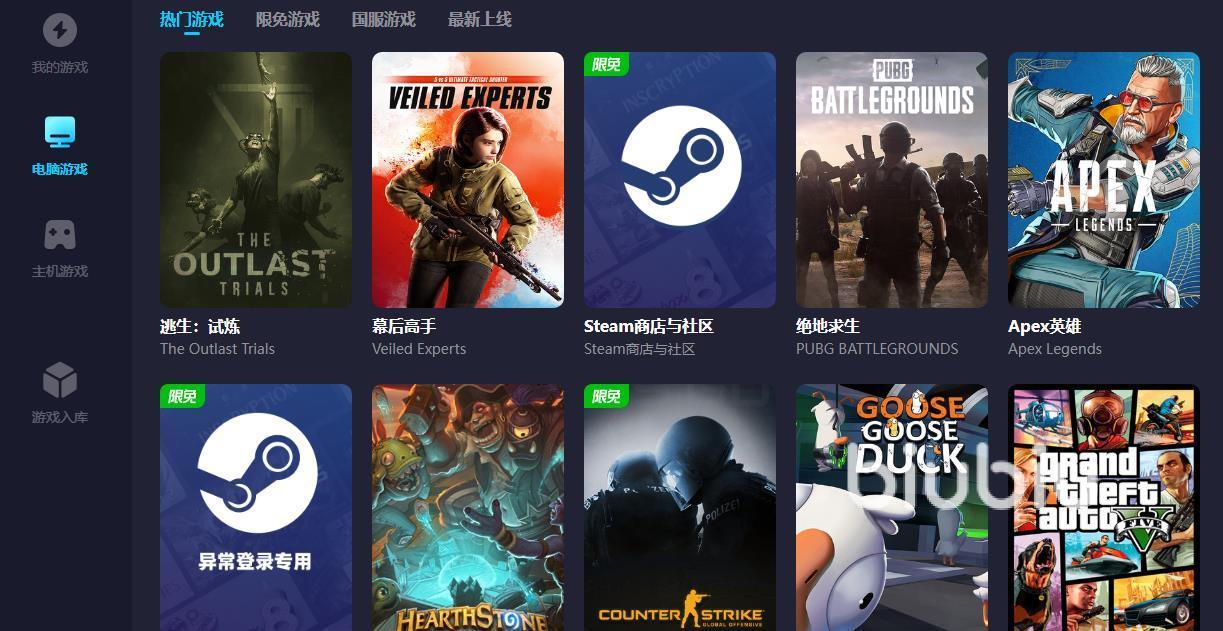Switch to the 热门游戏 tab

click(192, 19)
